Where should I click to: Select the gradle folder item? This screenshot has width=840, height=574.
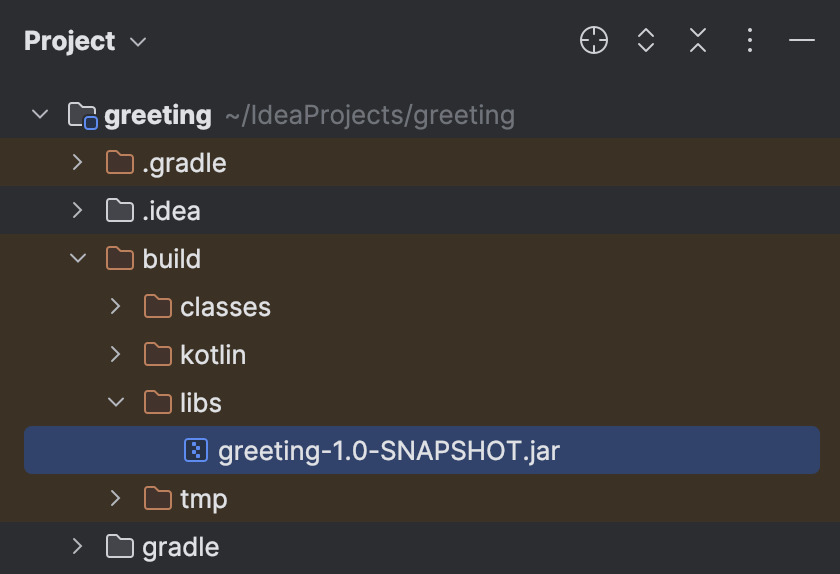click(180, 547)
